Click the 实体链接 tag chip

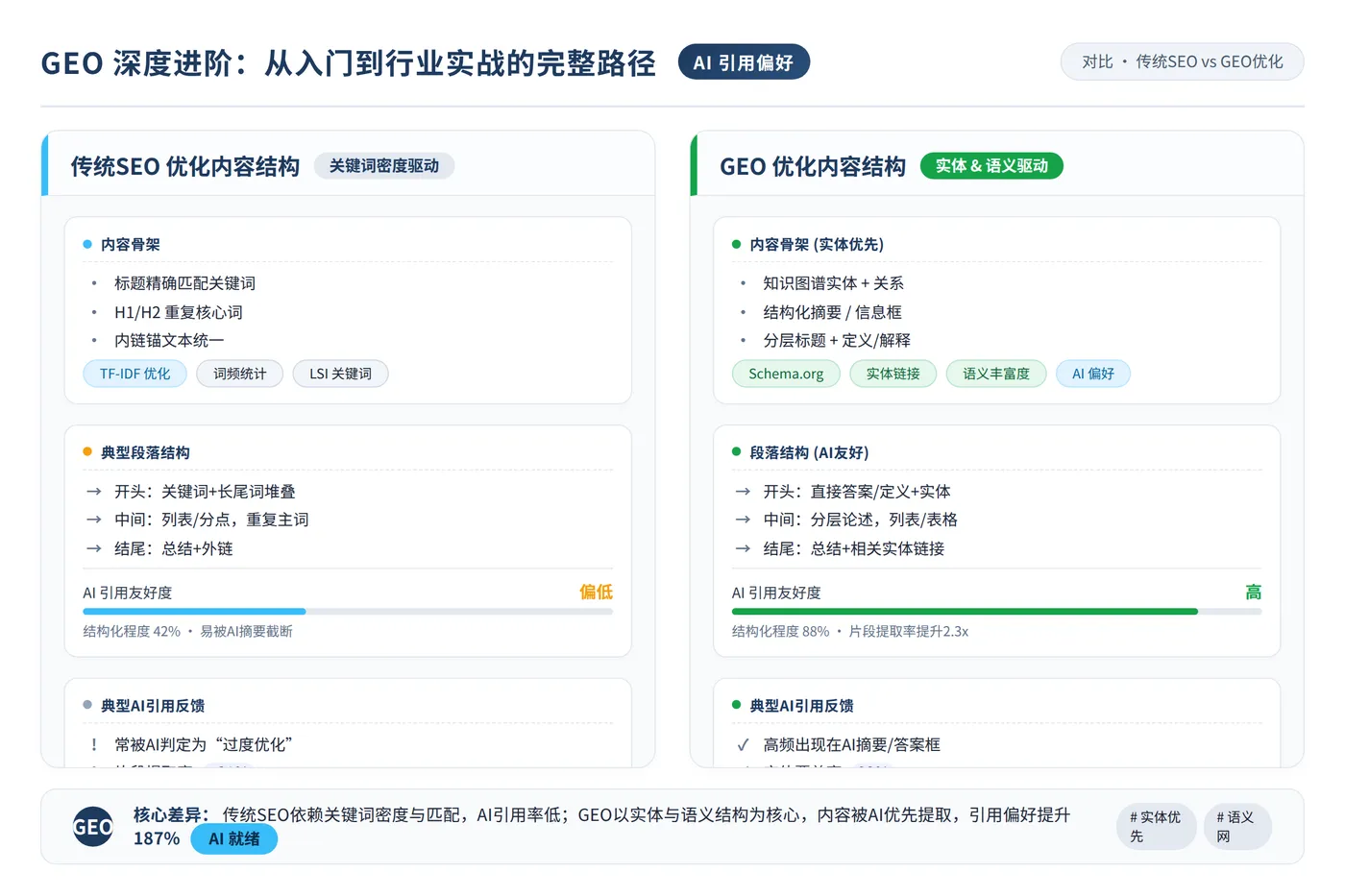pos(893,374)
